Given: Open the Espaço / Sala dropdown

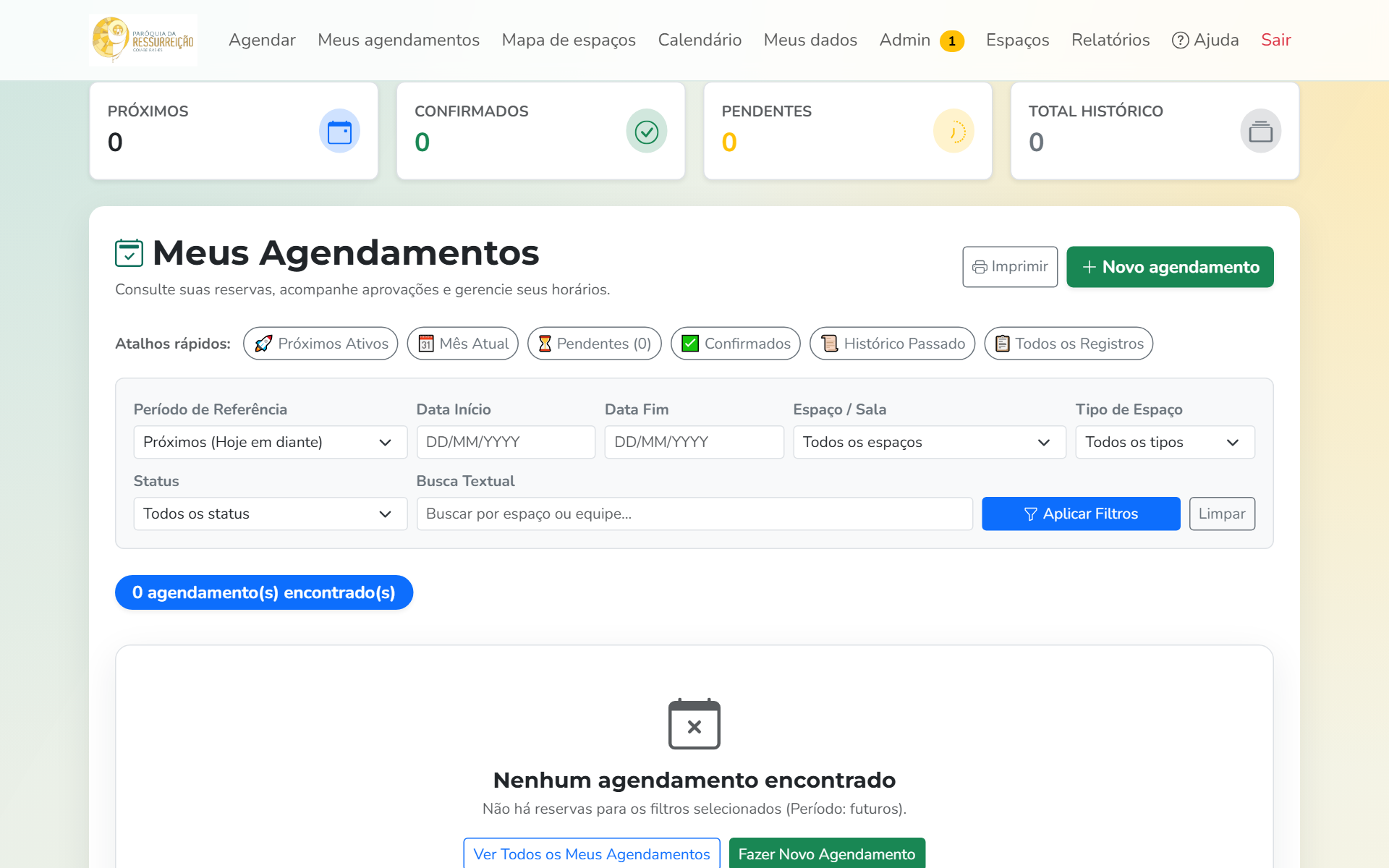Looking at the screenshot, I should tap(930, 442).
